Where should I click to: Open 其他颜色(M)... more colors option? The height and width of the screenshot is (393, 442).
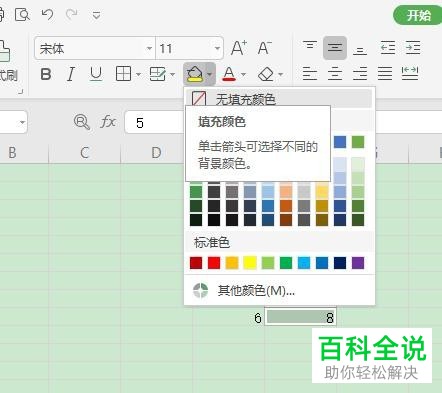tap(279, 291)
